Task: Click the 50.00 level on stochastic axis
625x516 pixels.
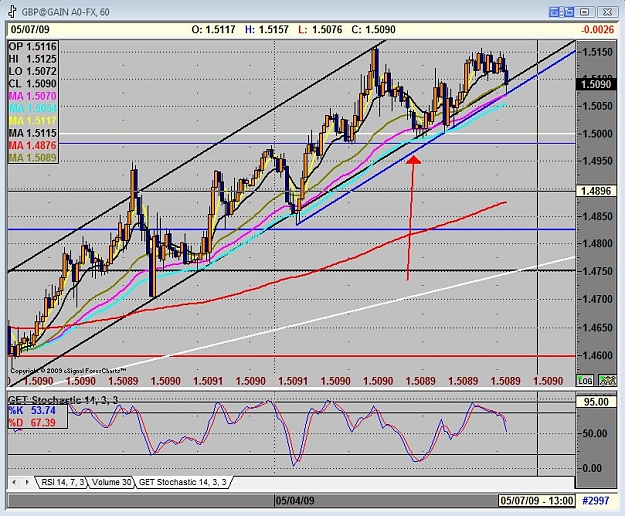Action: pos(594,433)
